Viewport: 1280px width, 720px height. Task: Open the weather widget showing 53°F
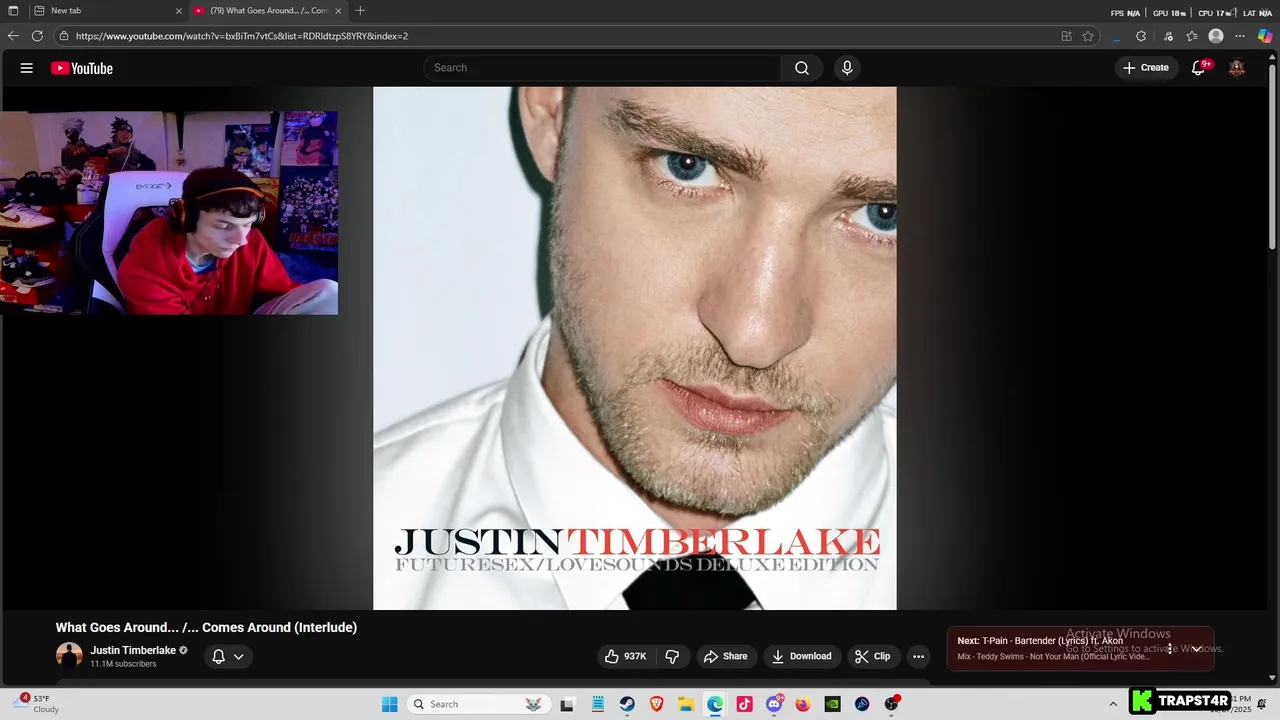35,704
